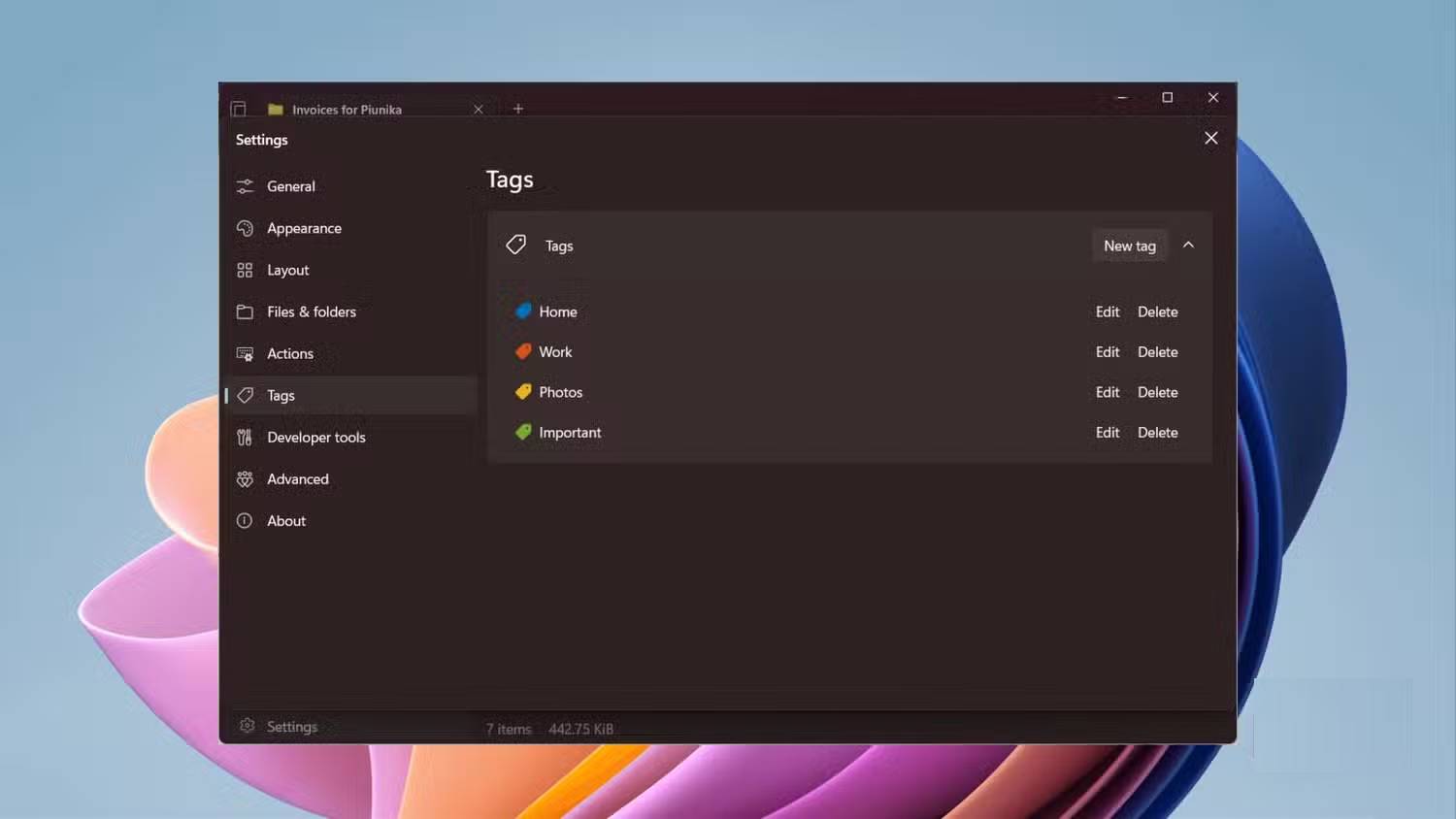Switch to the Invoices for Piunika tab

(347, 109)
